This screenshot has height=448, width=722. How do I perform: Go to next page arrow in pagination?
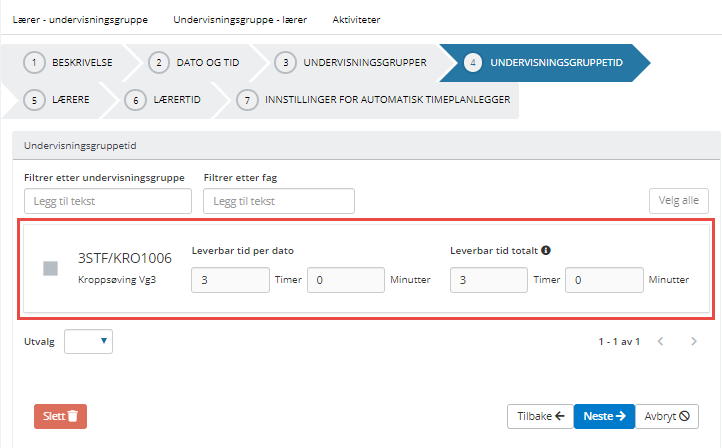click(693, 341)
